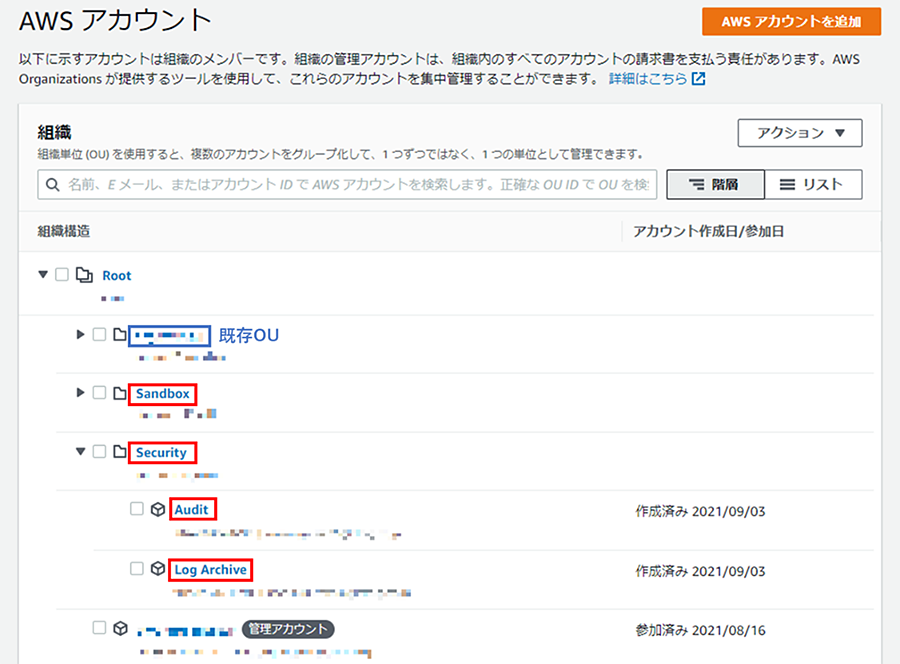The image size is (900, 664).
Task: Focus the account search input field
Action: pos(347,184)
